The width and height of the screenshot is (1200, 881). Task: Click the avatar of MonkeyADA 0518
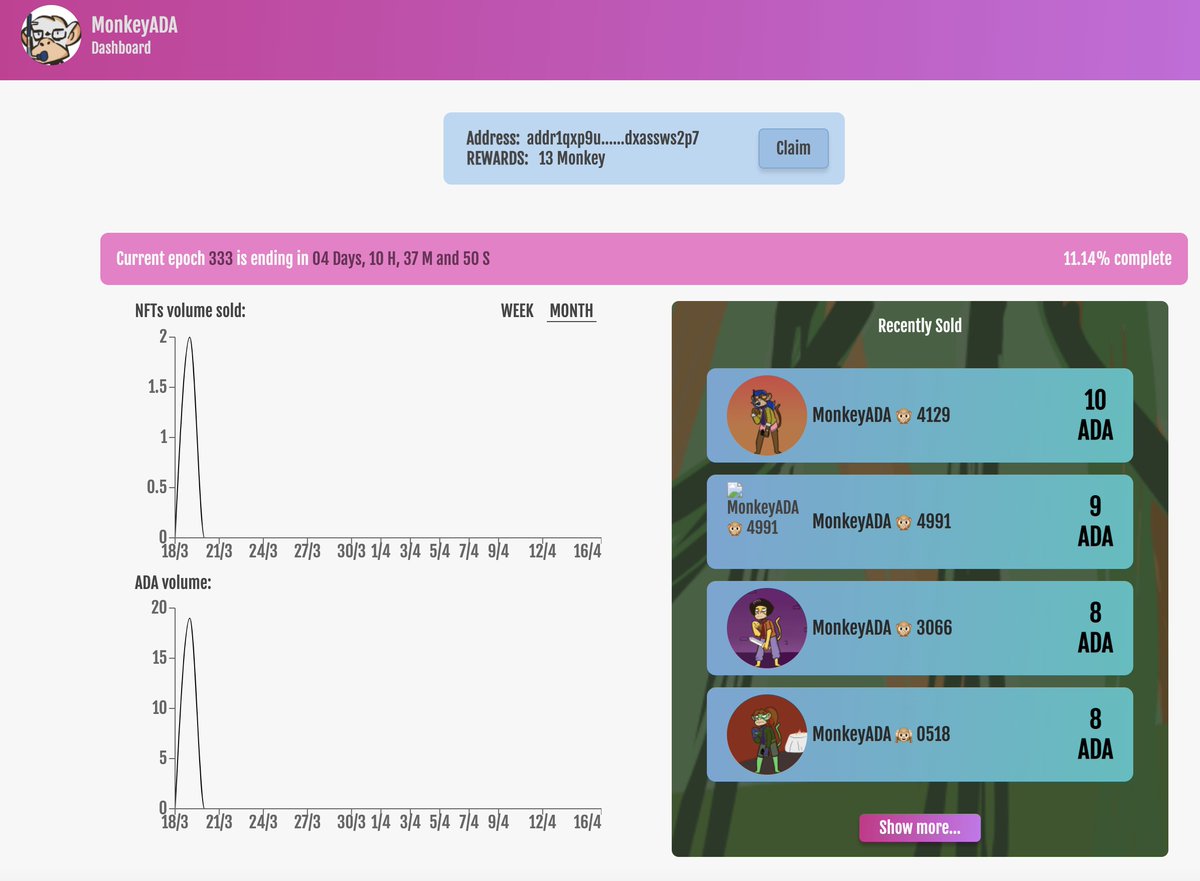(x=764, y=734)
